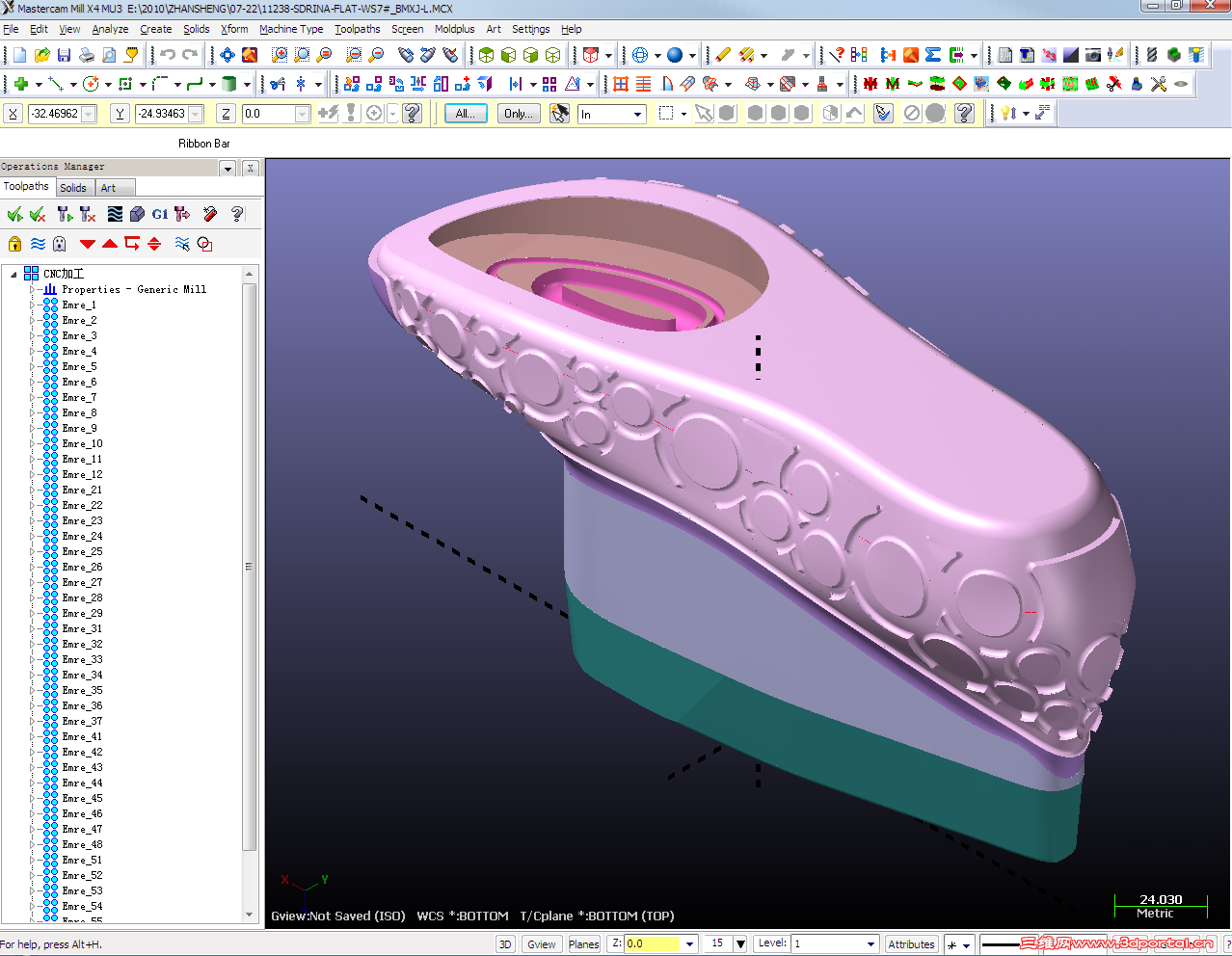Open the Operations Manager dropdown arrow
The image size is (1232, 956).
(x=228, y=169)
